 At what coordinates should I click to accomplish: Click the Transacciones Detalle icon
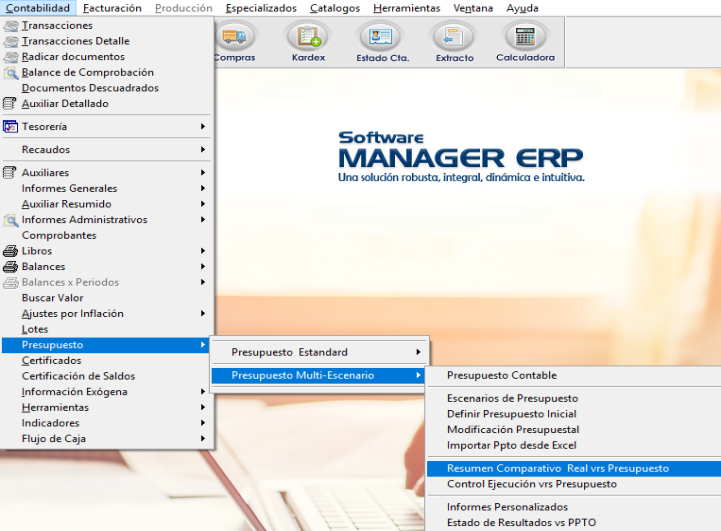[x=11, y=41]
